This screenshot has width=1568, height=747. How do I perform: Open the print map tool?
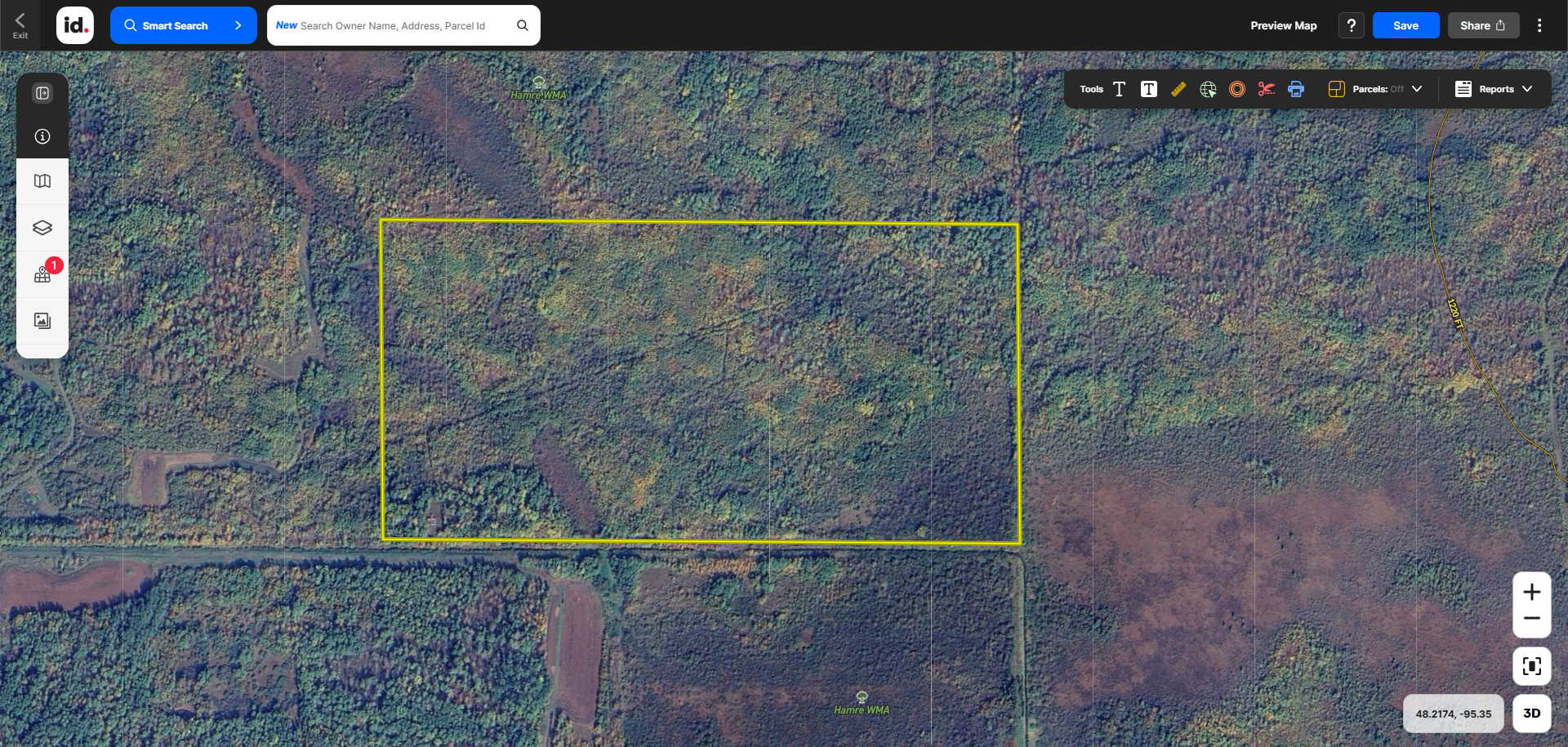tap(1295, 89)
